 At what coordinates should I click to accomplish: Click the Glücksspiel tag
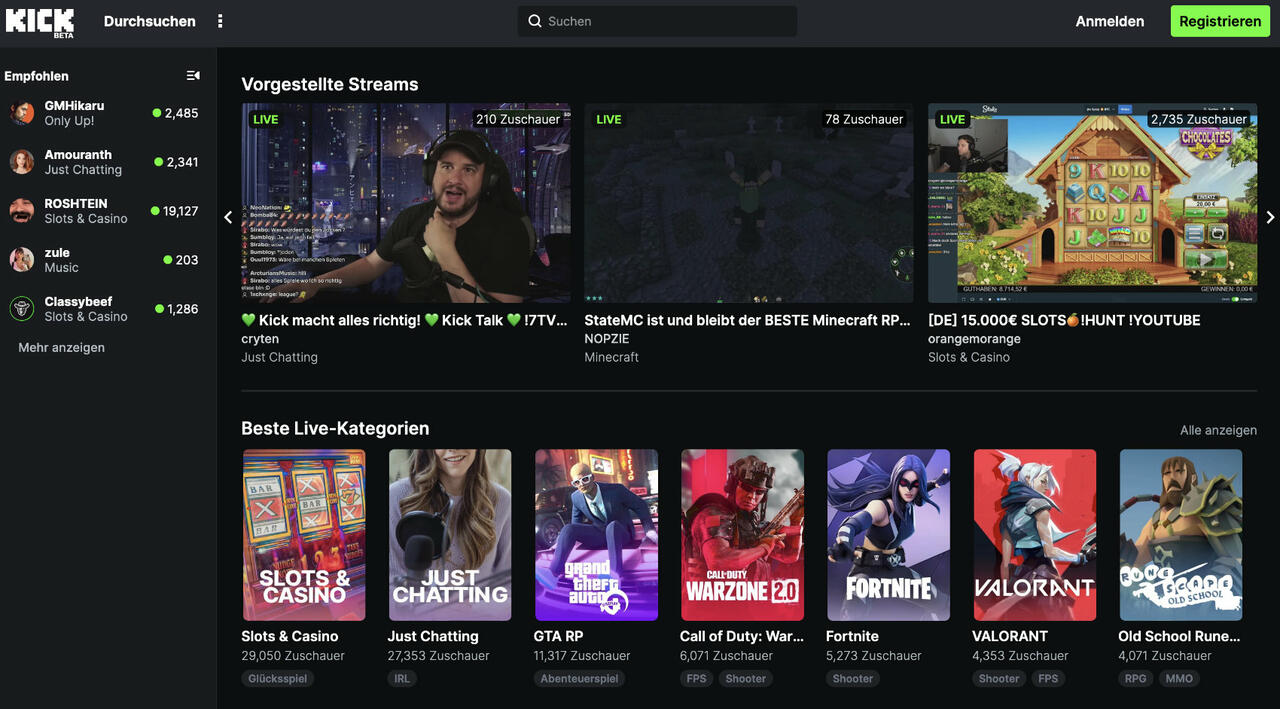click(x=277, y=678)
